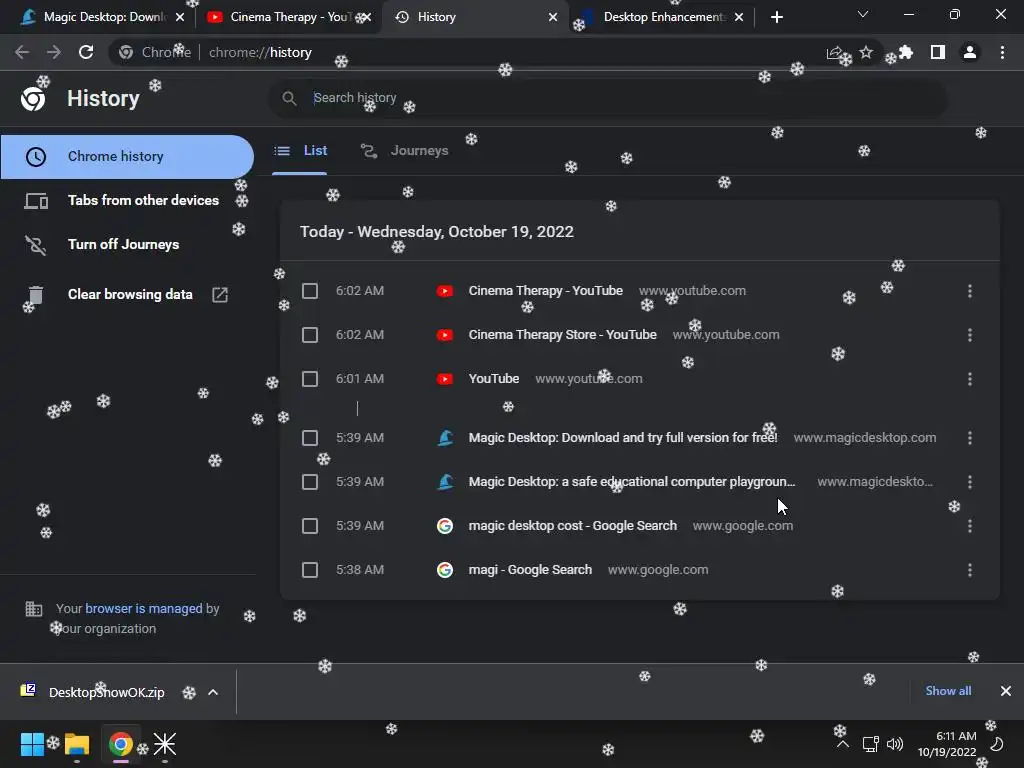The image size is (1024, 768).
Task: Click the YouTube favicon of Cinema Therapy Store entry
Action: click(x=445, y=335)
